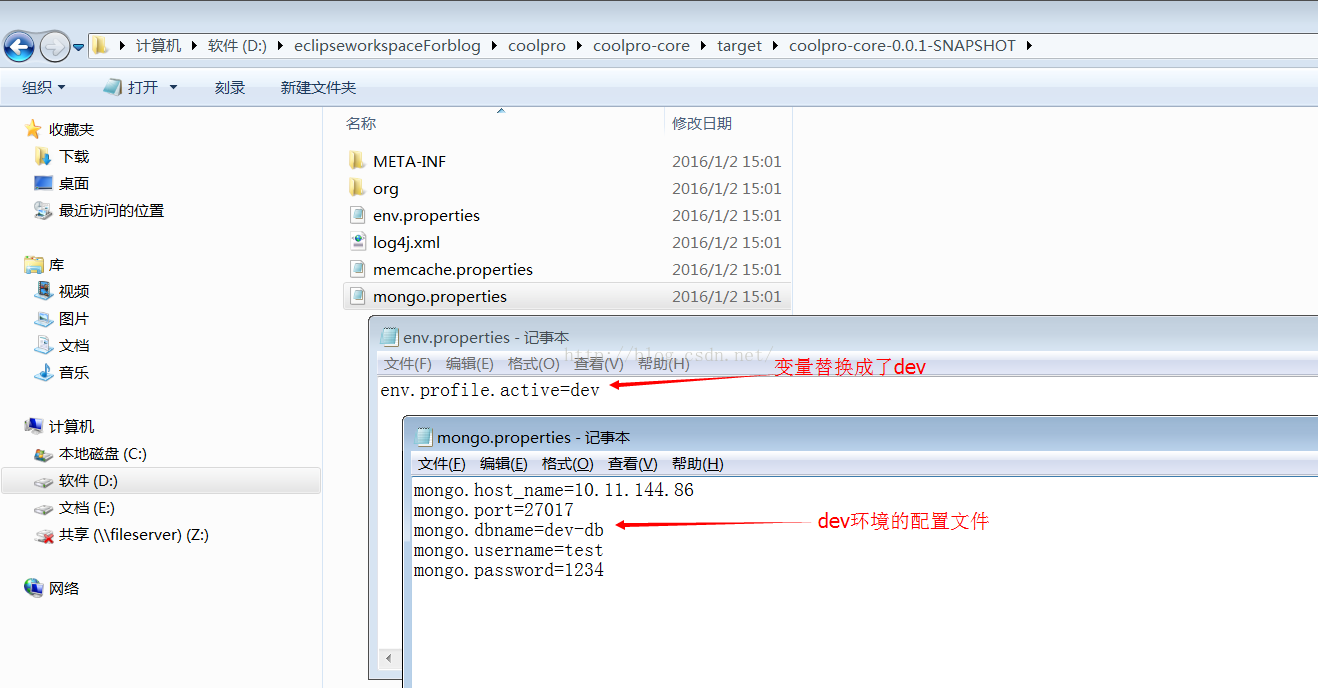Expand the arrow after coolpro-core-0.0.1-SNAPSHOT breadcrumb

1029,46
